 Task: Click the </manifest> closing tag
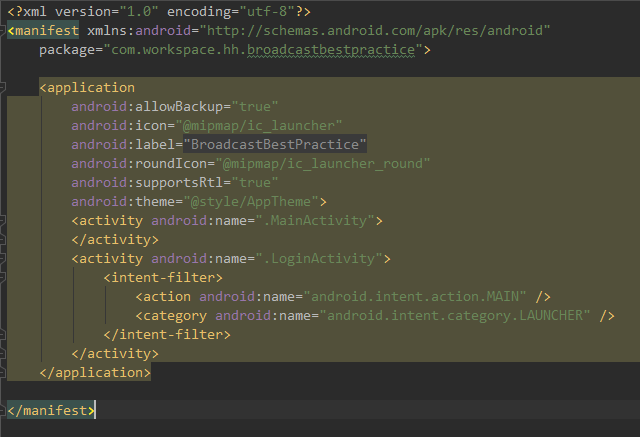click(x=51, y=410)
